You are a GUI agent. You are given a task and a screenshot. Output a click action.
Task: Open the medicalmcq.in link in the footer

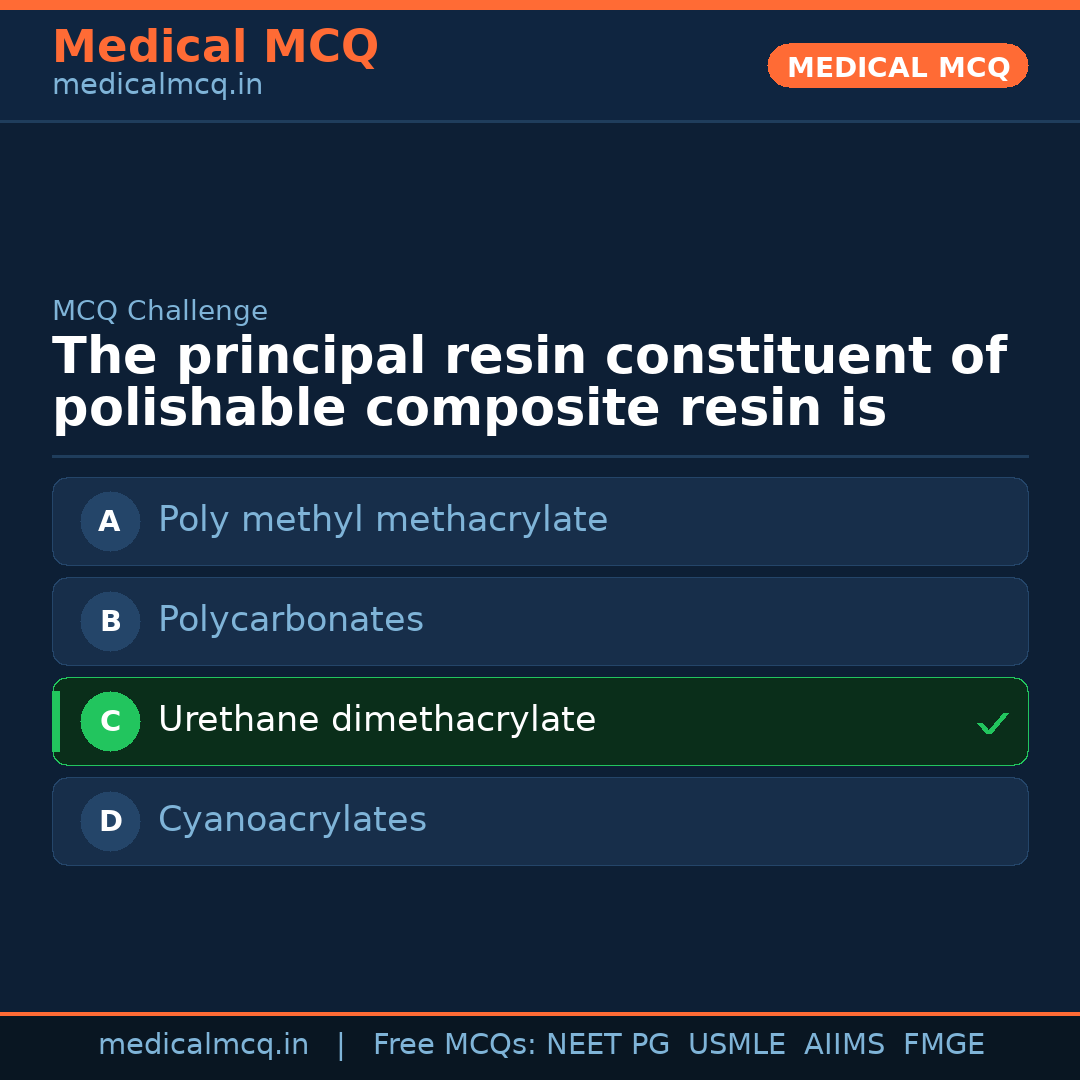click(x=203, y=1045)
